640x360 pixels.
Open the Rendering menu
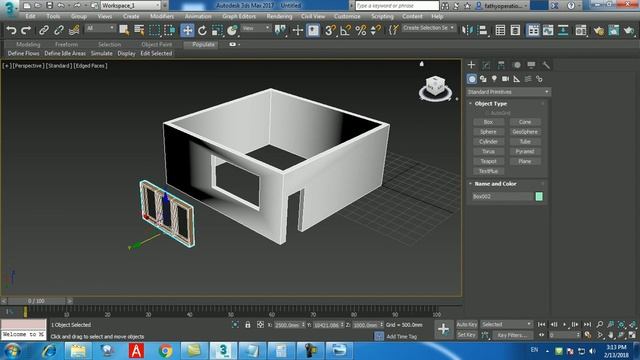click(279, 17)
